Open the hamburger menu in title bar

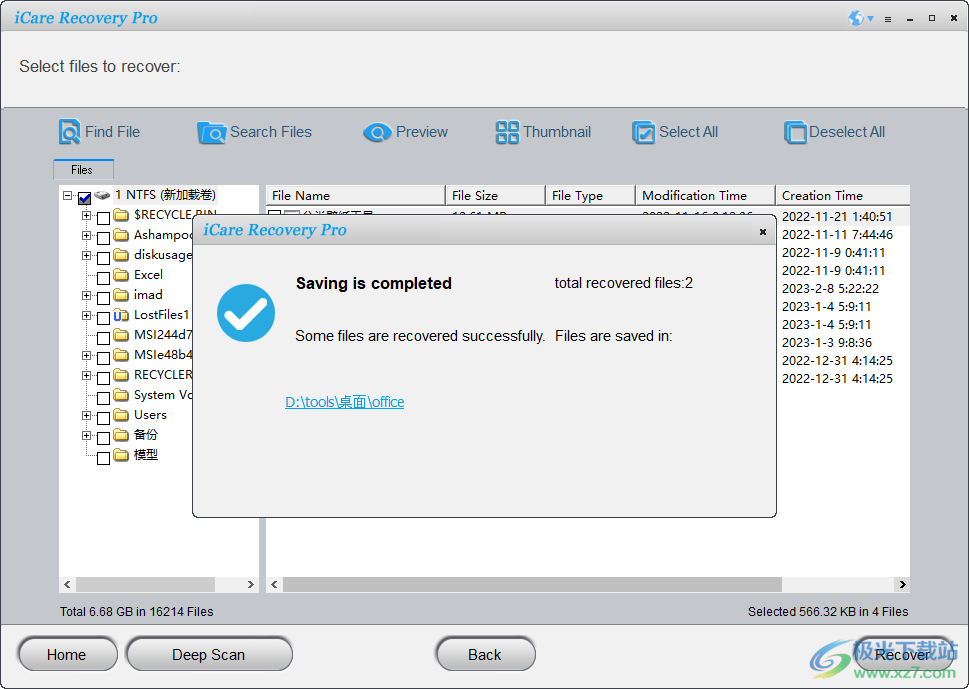887,17
